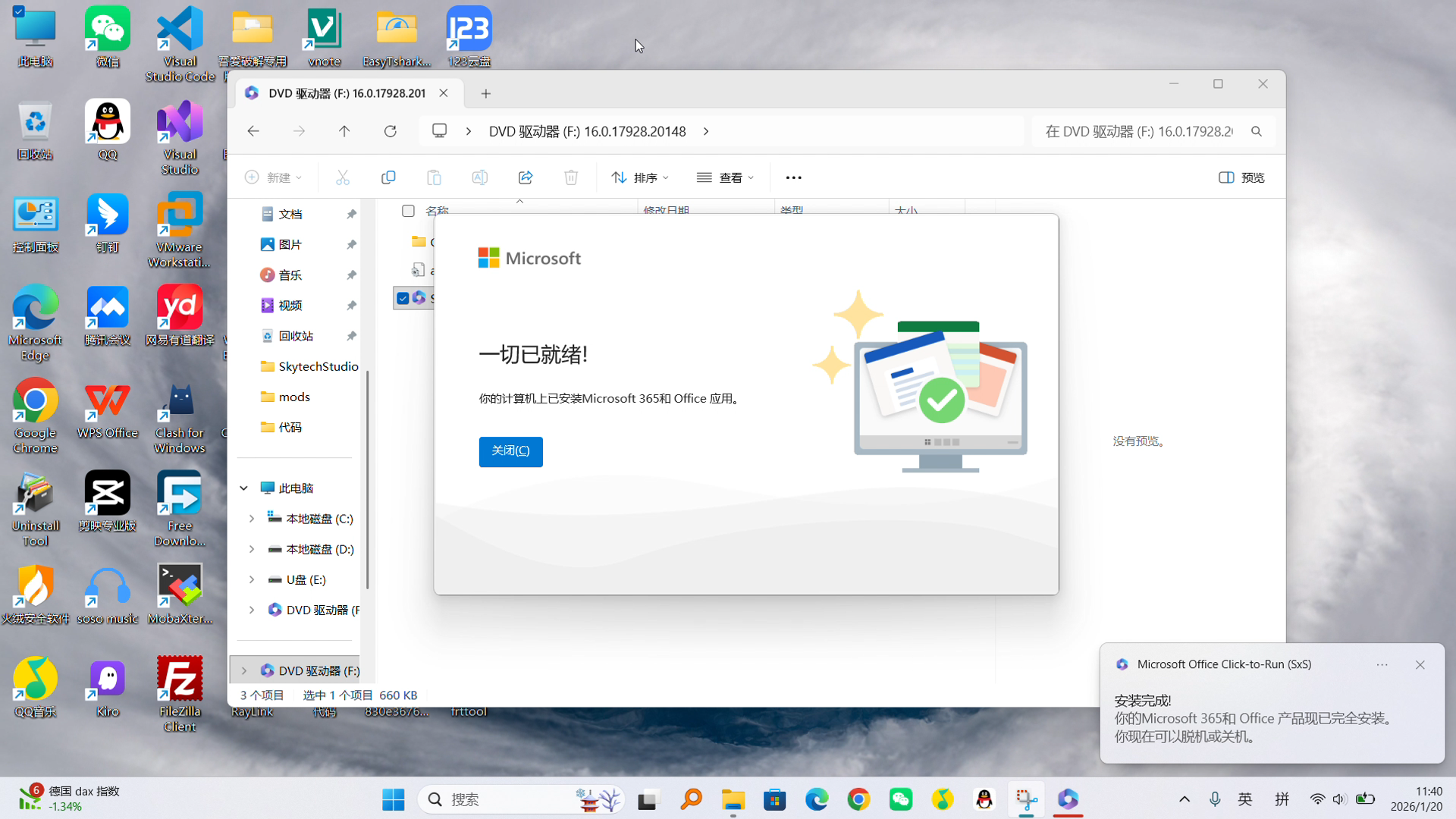Screen dimensions: 1456x819
Task: Click the Explorer search input field
Action: coord(1137,131)
